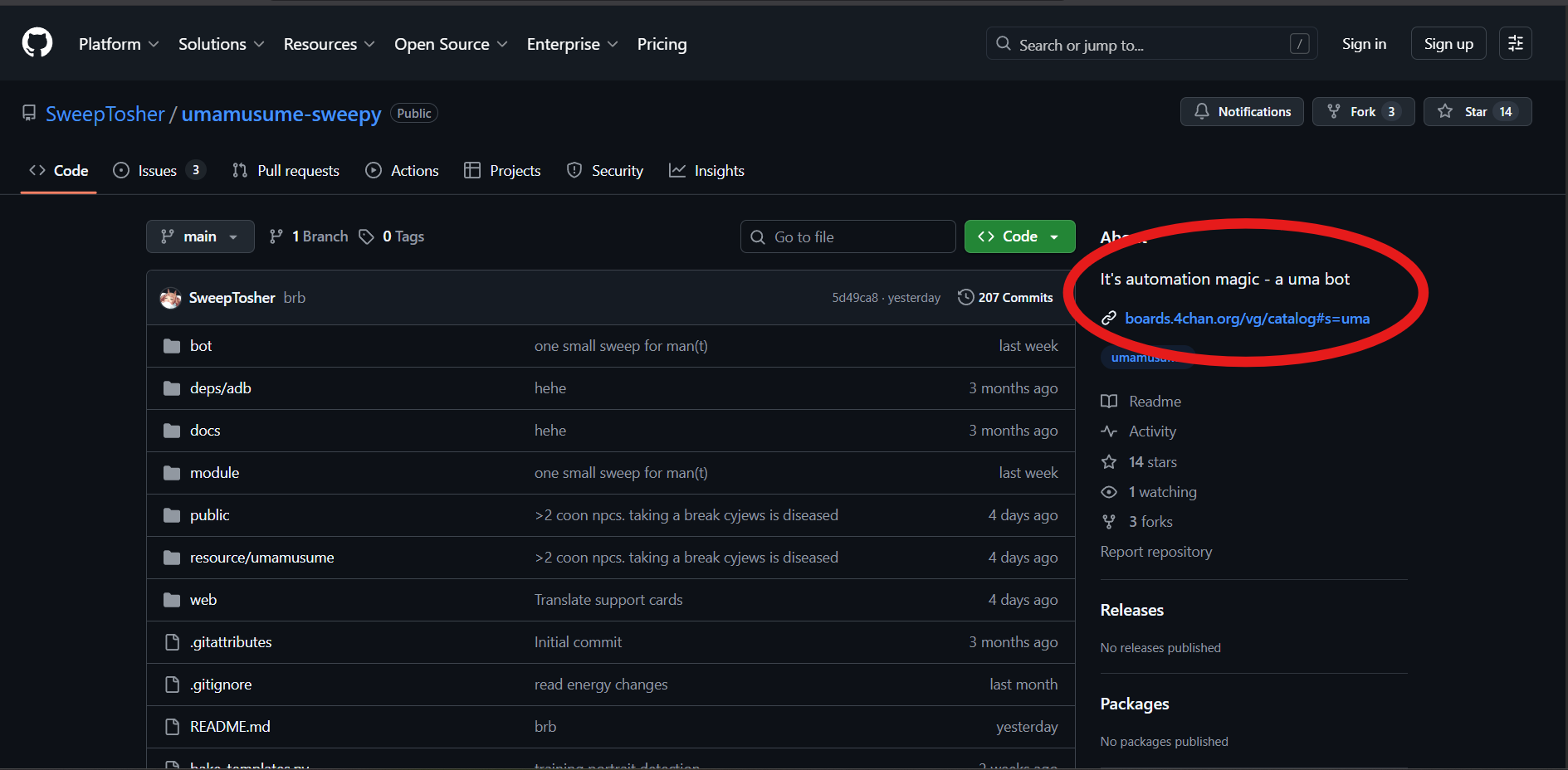Open the boards.4chan.org catalog link
The width and height of the screenshot is (1568, 770).
pyautogui.click(x=1247, y=319)
